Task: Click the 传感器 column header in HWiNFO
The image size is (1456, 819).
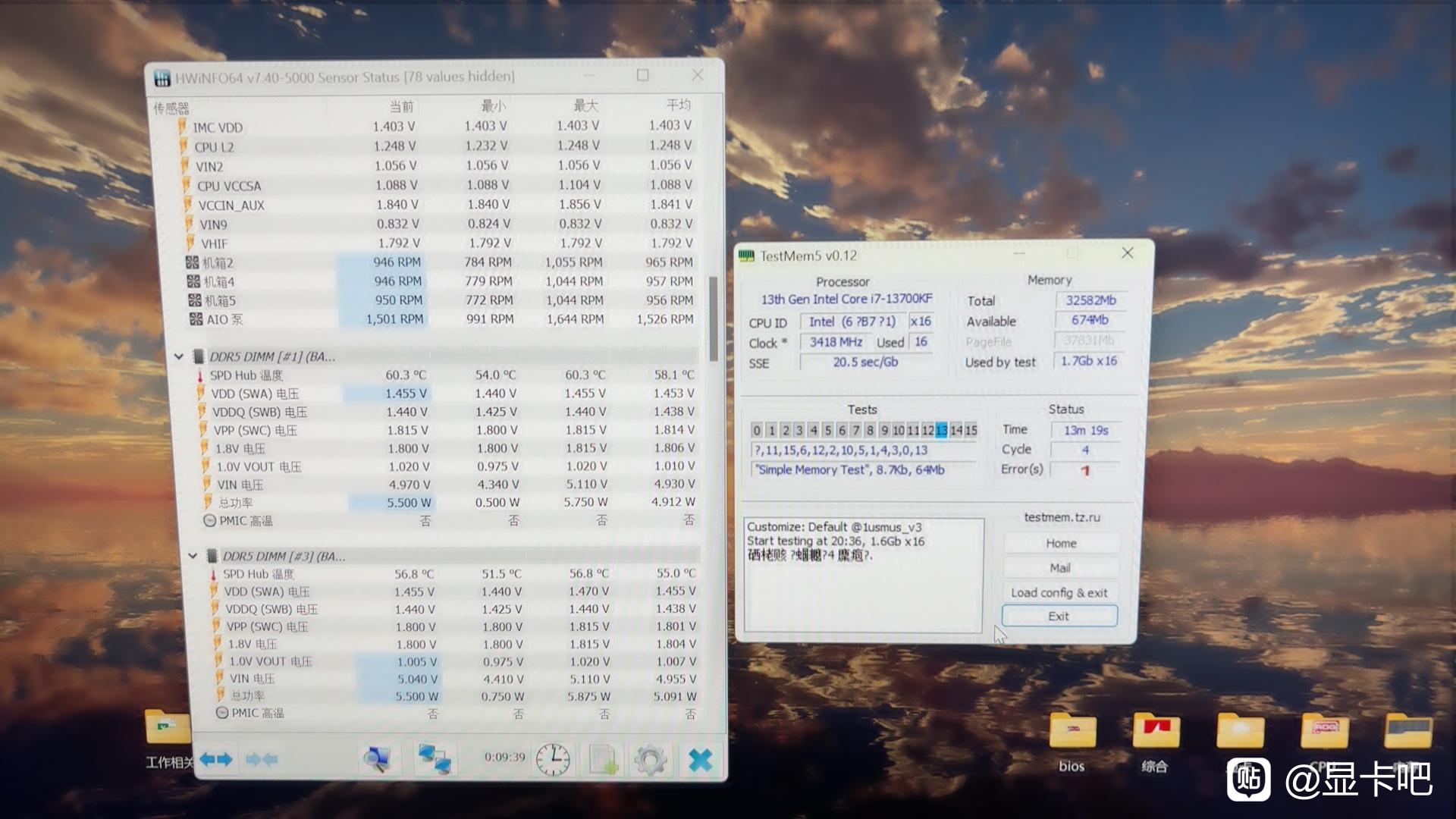Action: click(x=172, y=108)
